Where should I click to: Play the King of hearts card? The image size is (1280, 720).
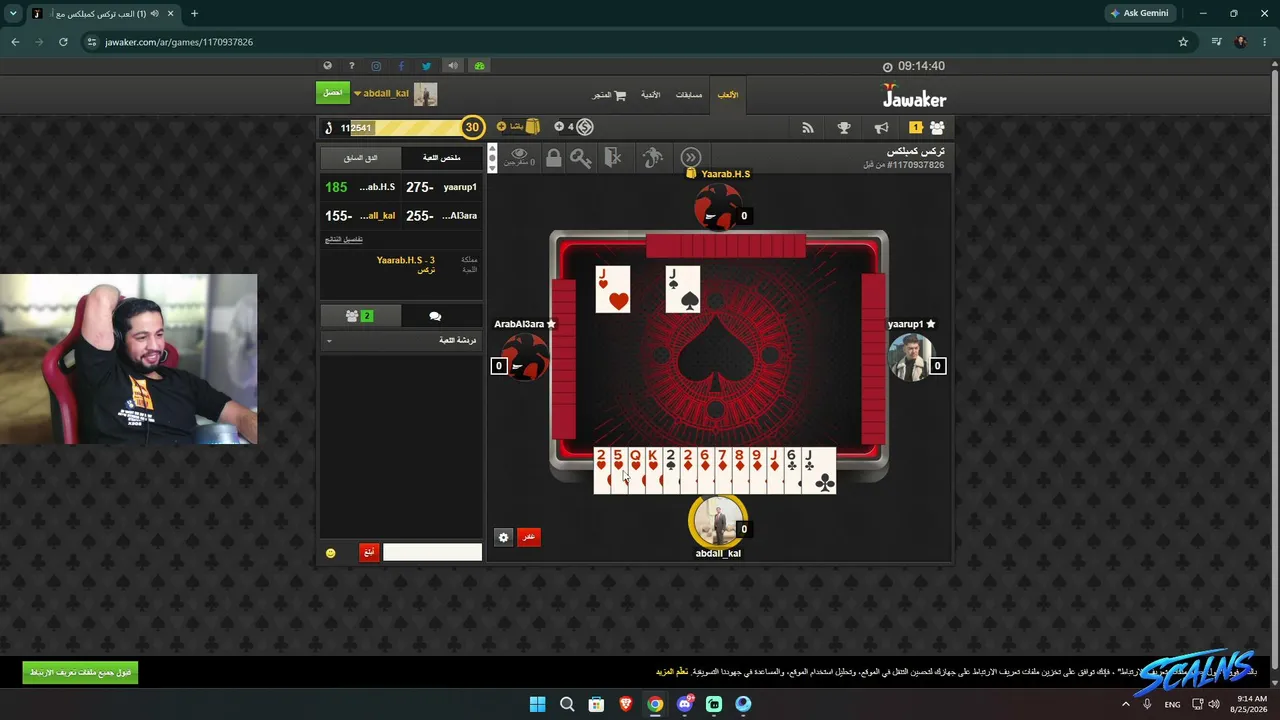tap(653, 470)
